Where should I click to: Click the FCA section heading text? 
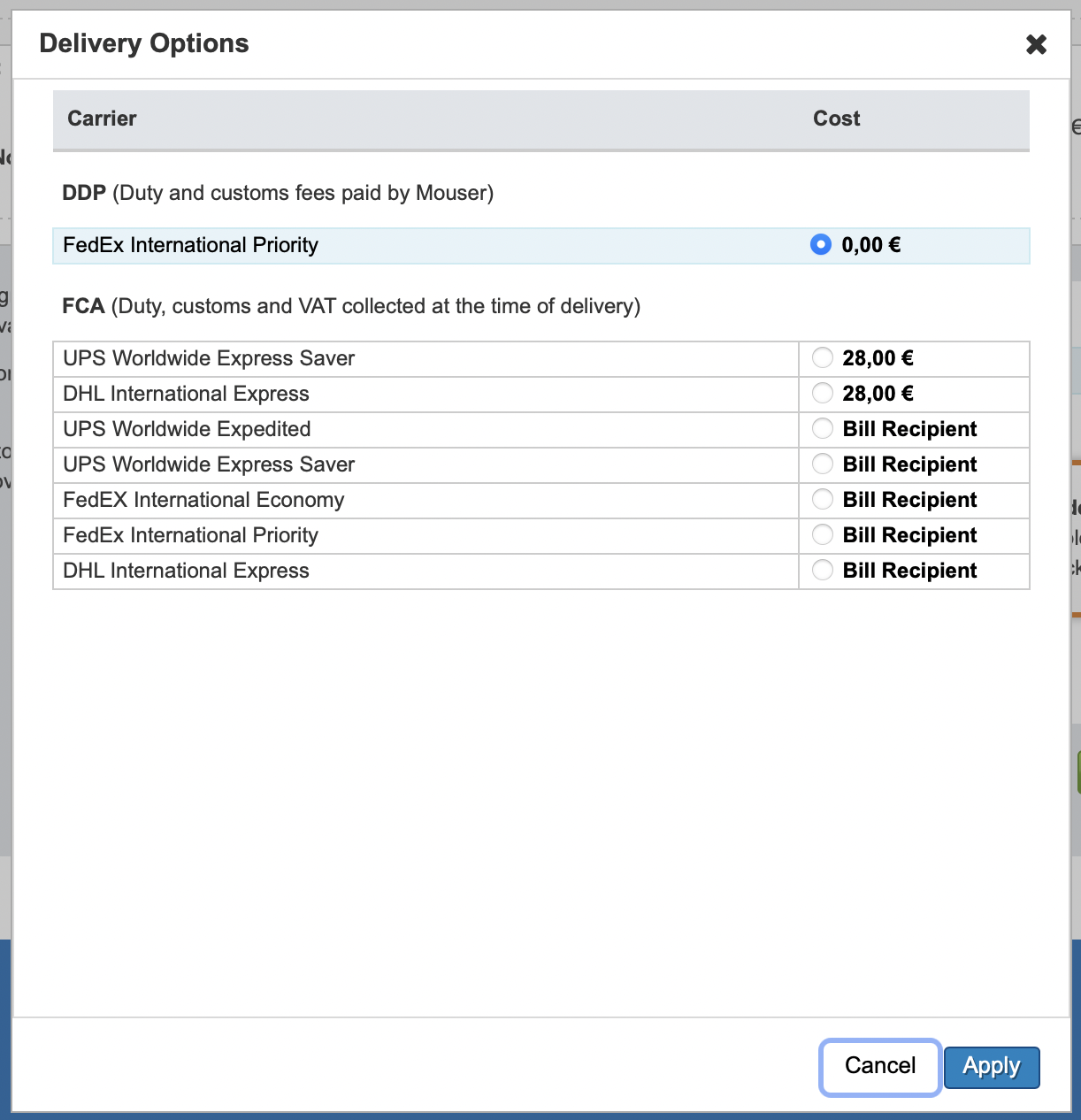pos(351,306)
